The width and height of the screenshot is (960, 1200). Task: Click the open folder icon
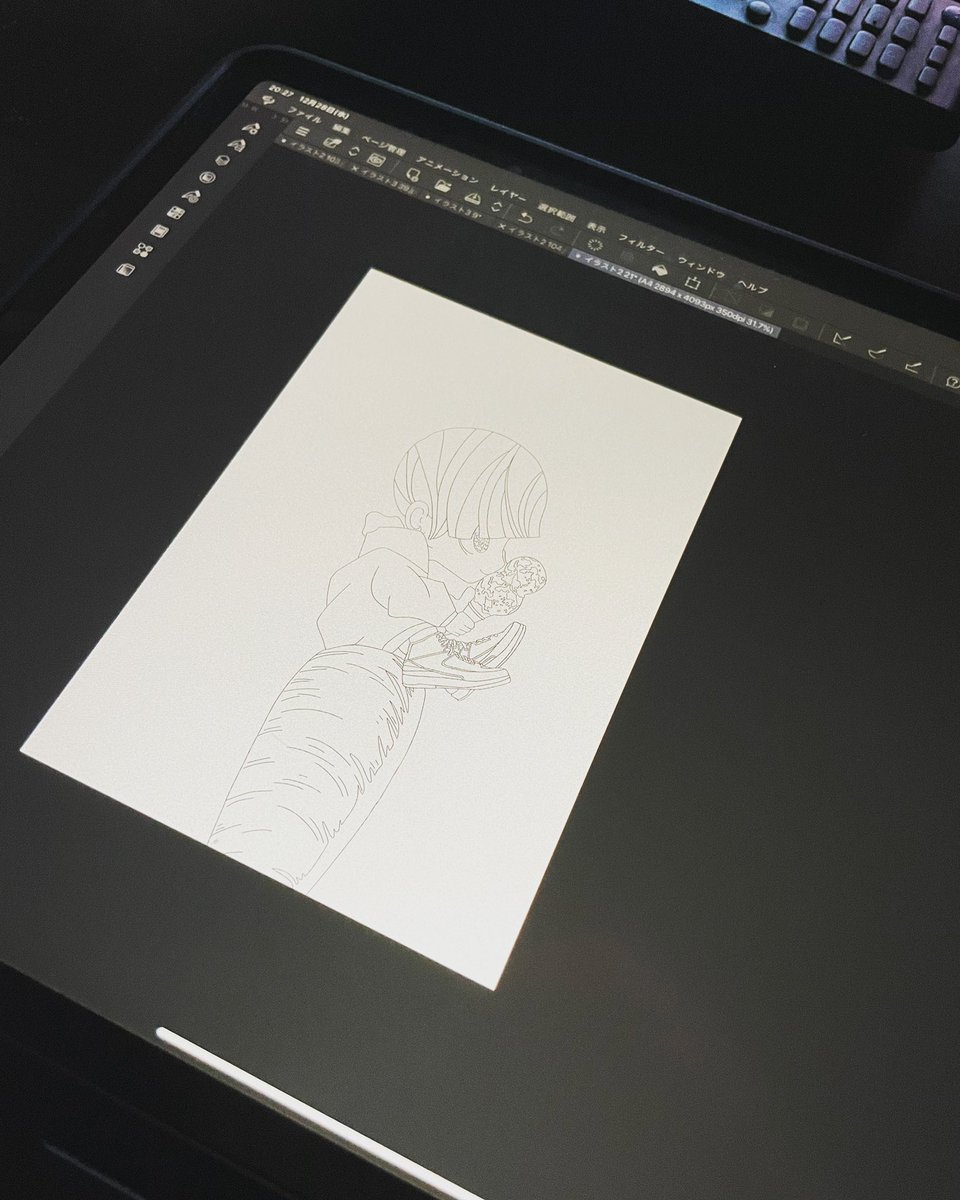442,185
